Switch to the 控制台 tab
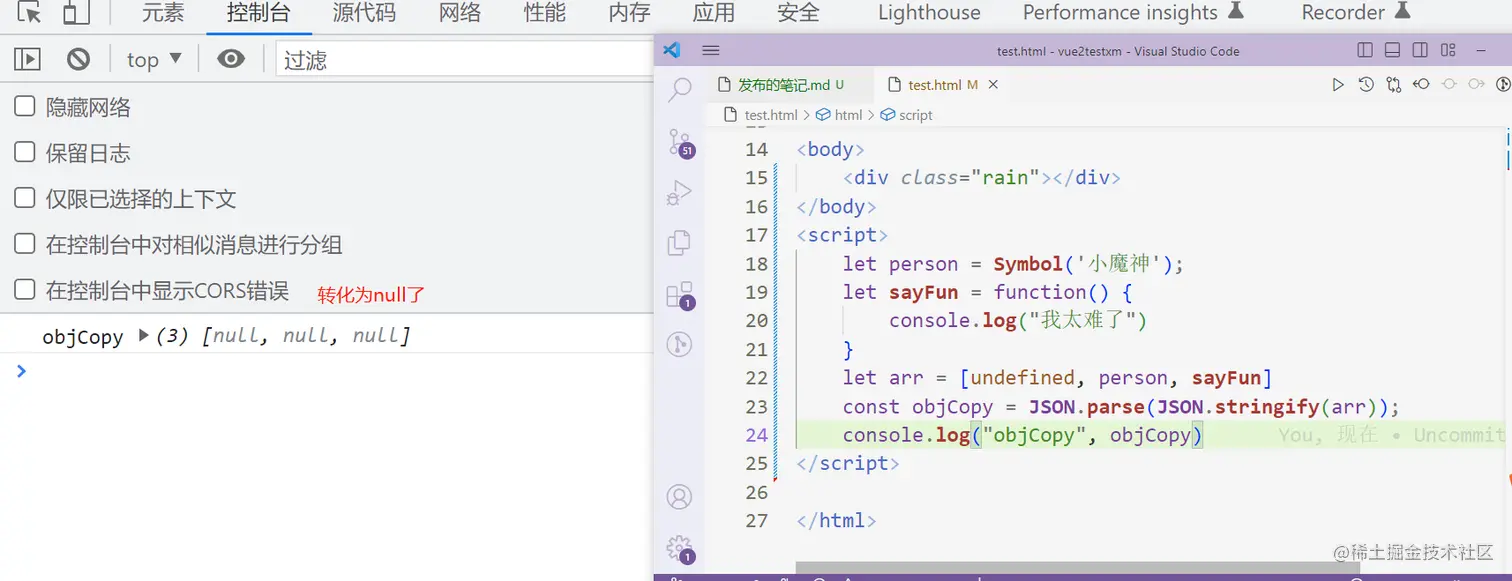This screenshot has height=581, width=1512. pyautogui.click(x=259, y=13)
